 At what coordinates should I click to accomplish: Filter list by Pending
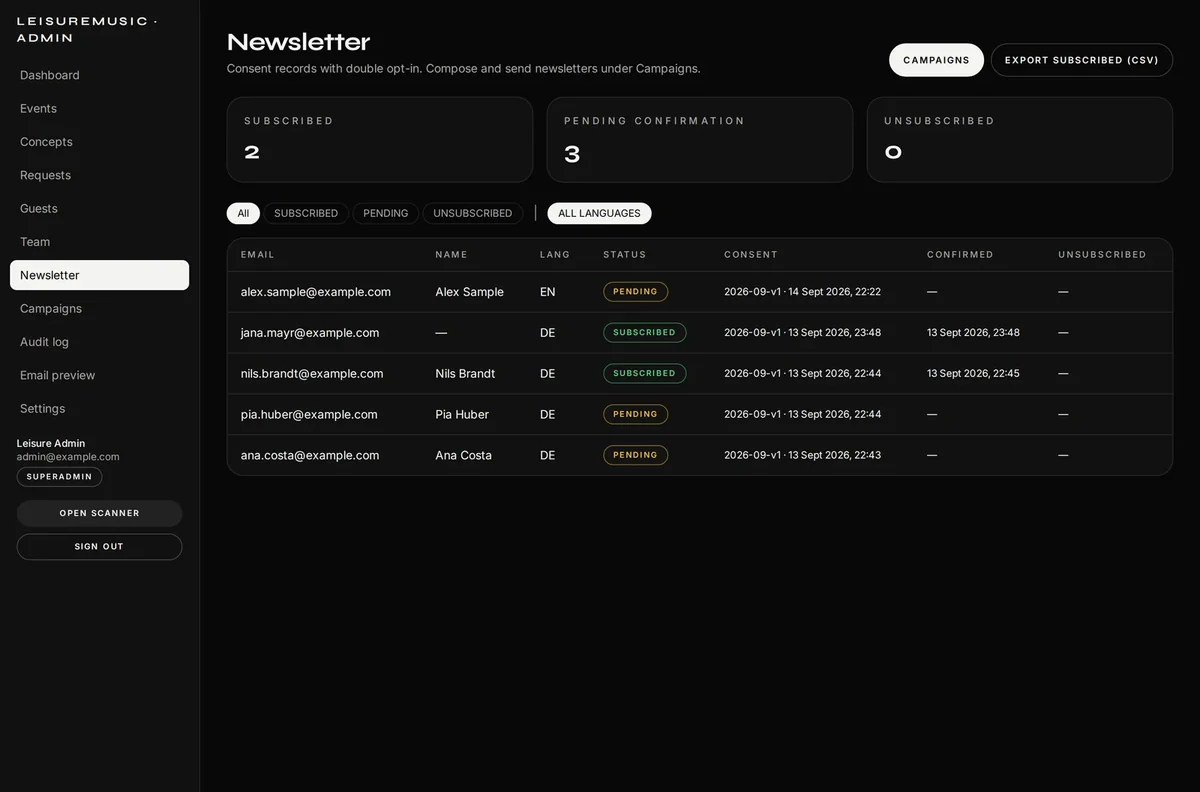385,213
